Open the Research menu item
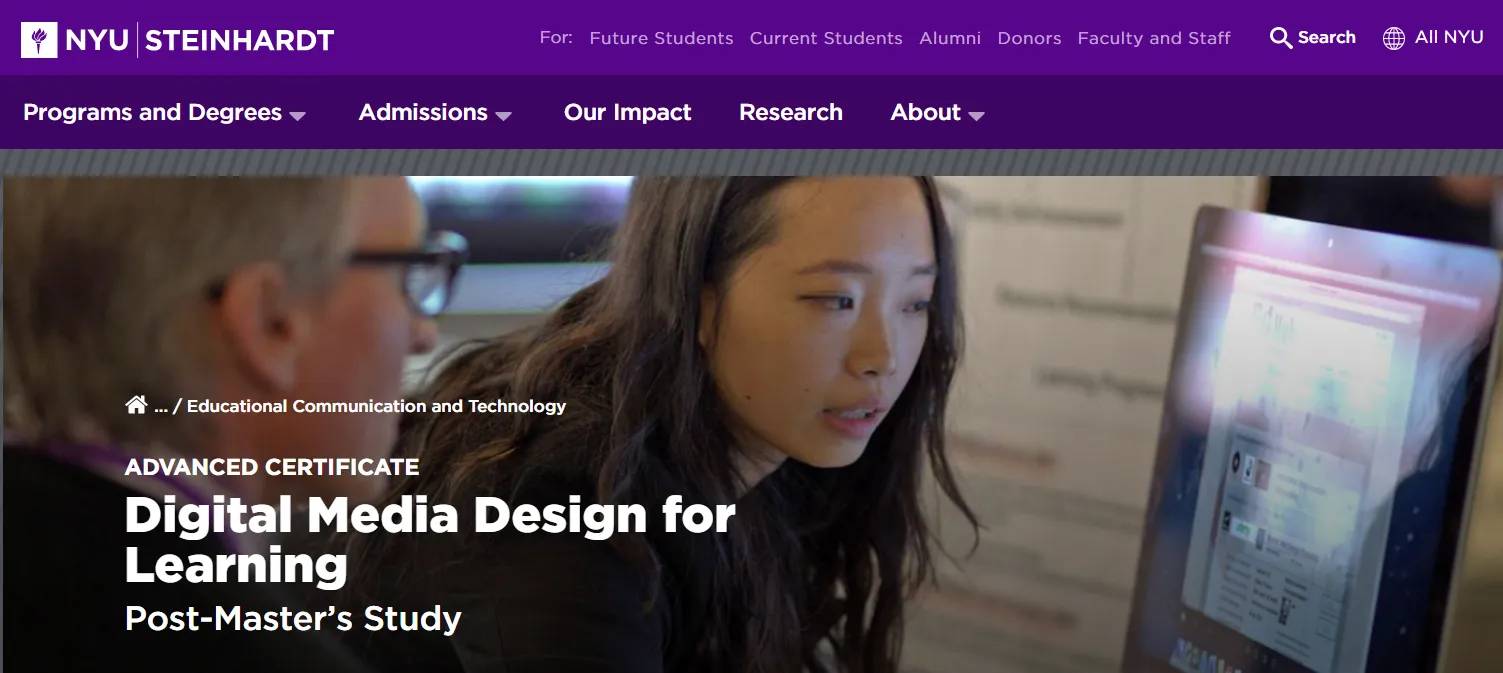 tap(790, 112)
